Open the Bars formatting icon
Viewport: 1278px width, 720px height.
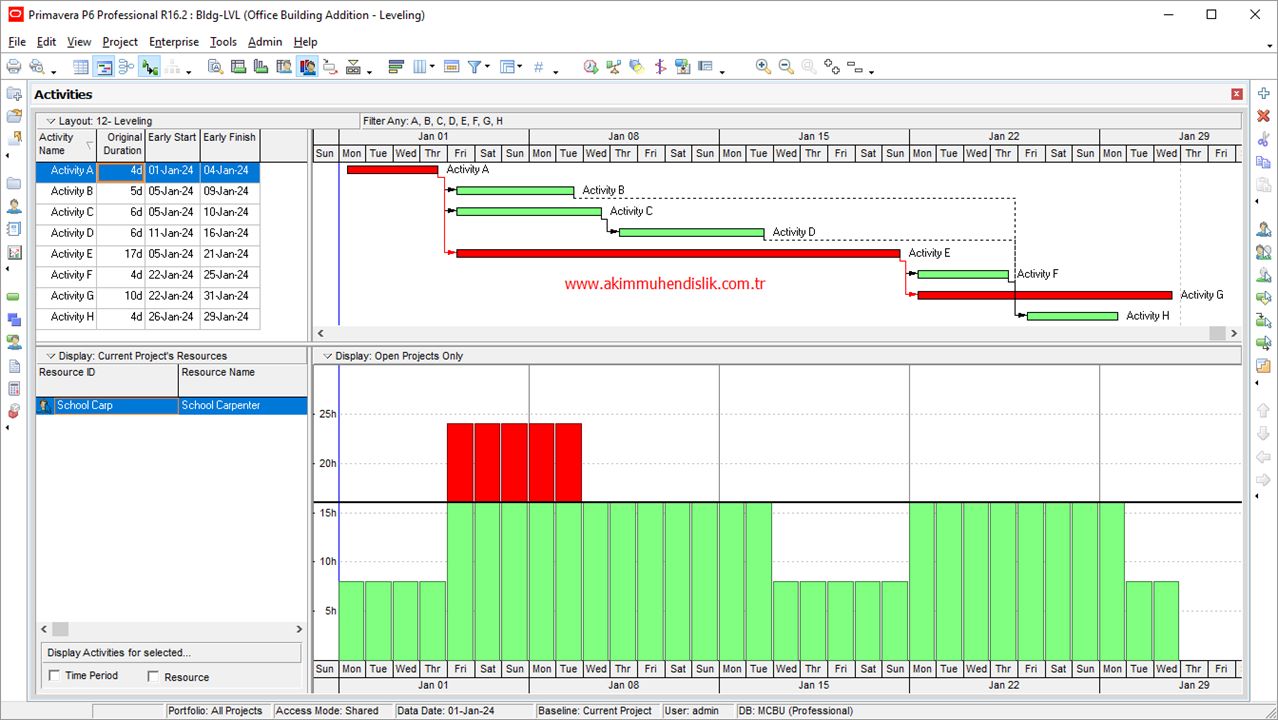[x=396, y=67]
